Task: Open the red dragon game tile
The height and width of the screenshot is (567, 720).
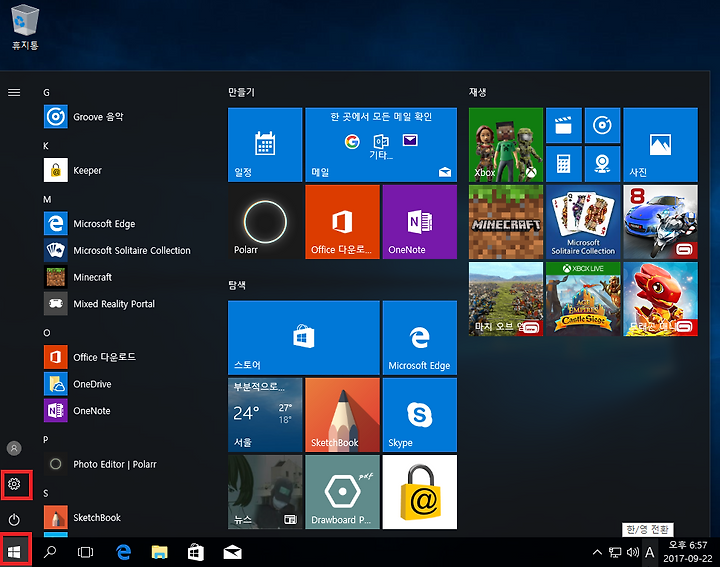Action: tap(660, 299)
